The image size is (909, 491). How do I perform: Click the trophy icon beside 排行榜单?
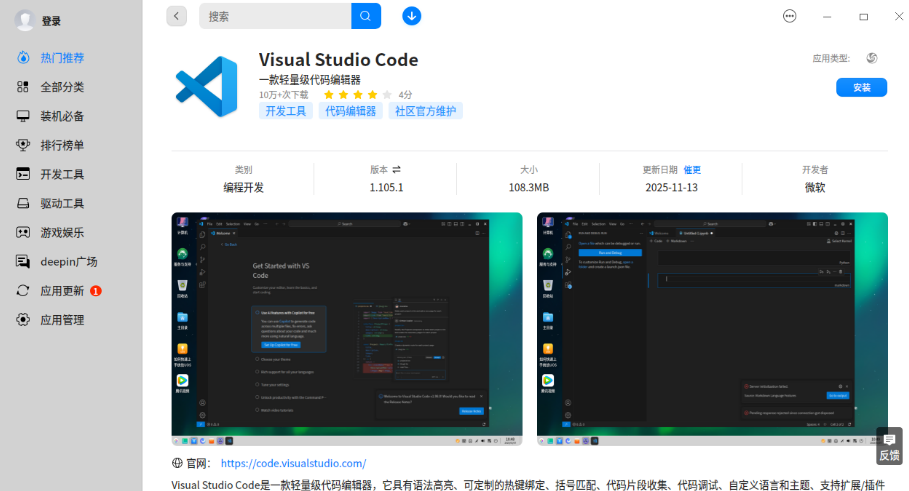pyautogui.click(x=23, y=145)
